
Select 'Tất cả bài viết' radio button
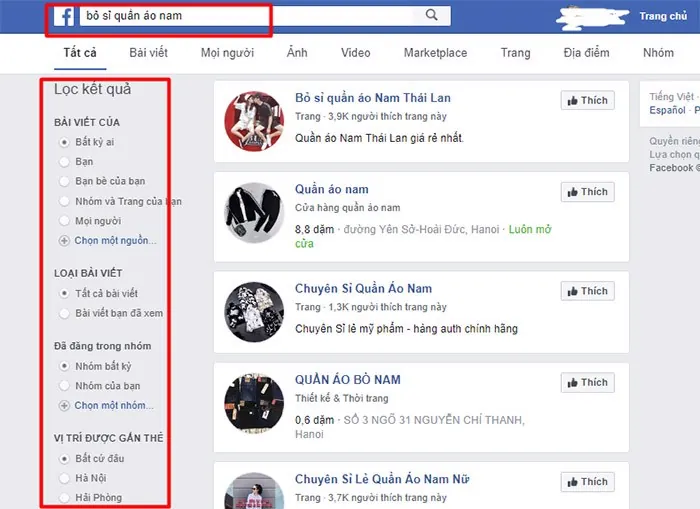click(64, 293)
